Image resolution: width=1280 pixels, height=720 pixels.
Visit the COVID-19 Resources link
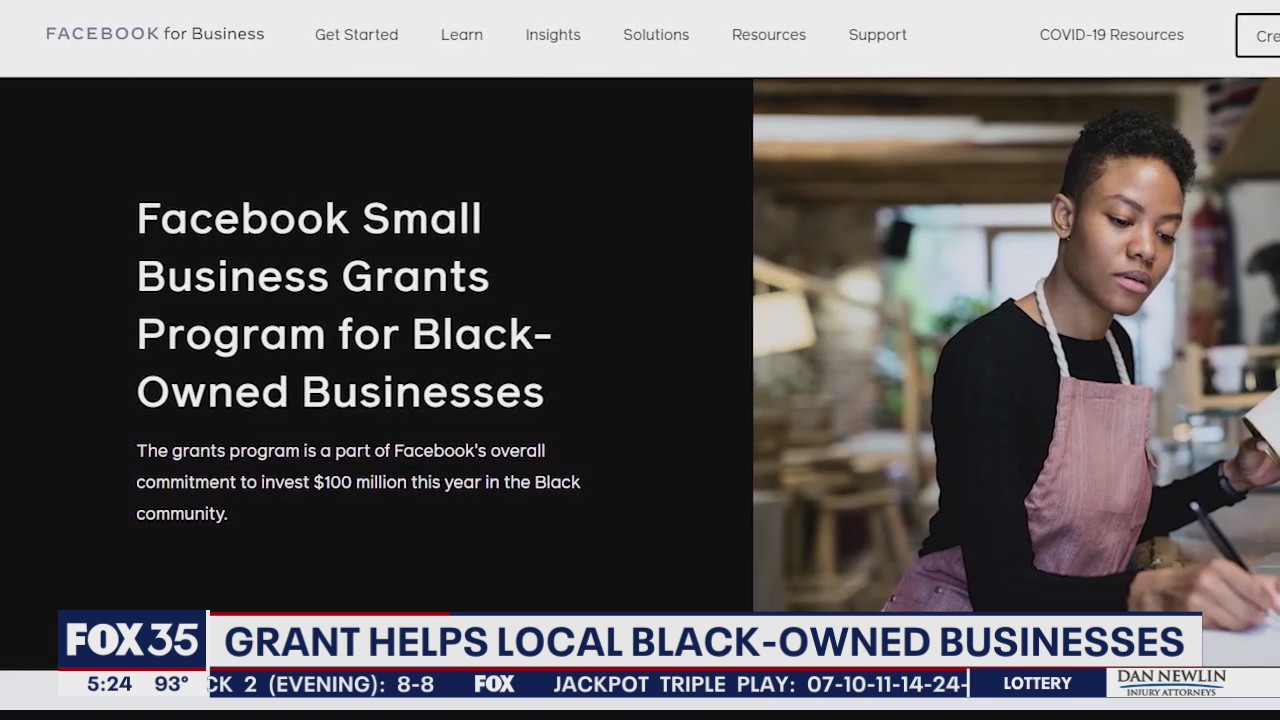(1112, 34)
